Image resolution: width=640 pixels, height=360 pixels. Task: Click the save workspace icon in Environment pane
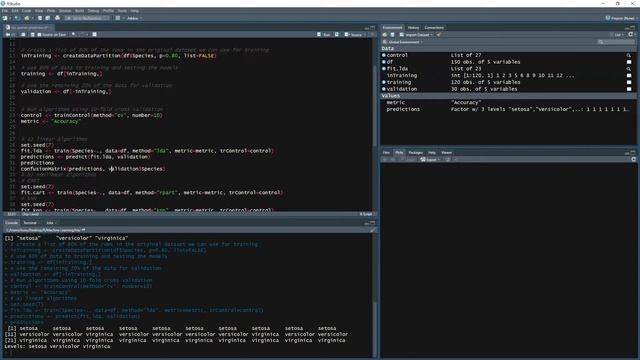pos(392,35)
